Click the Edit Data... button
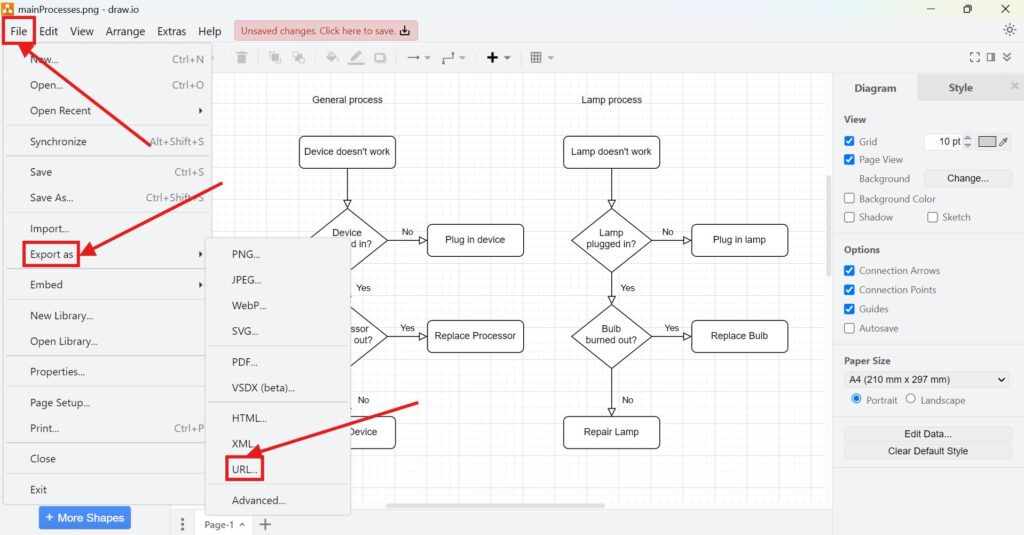The height and width of the screenshot is (535, 1024). click(927, 434)
